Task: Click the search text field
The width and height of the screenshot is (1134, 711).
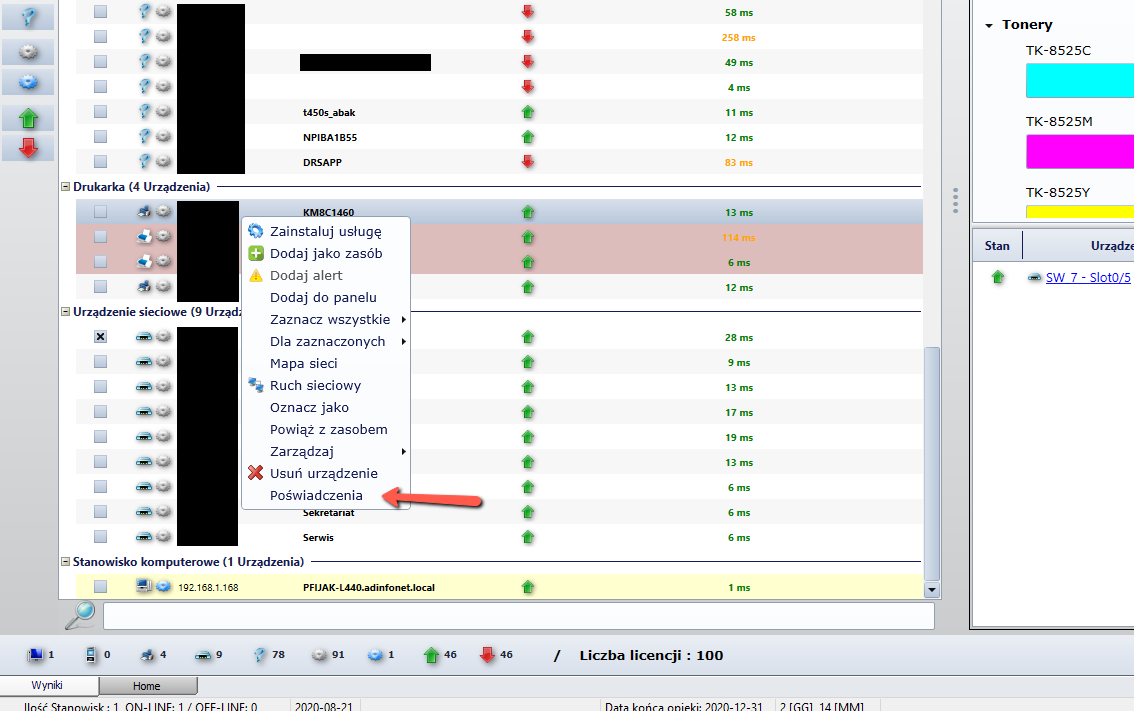Action: 518,616
